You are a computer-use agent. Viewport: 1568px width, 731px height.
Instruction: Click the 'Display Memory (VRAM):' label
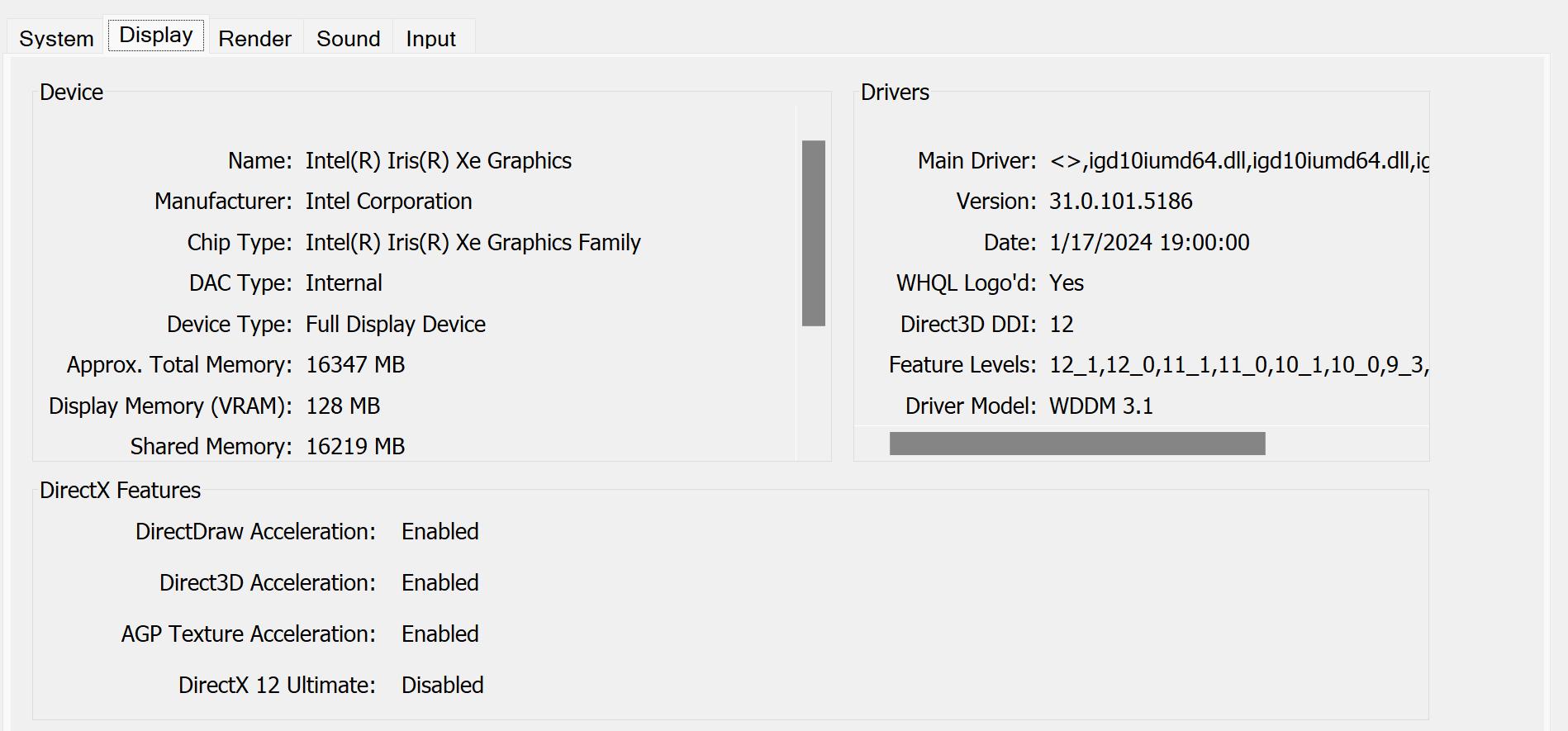pyautogui.click(x=170, y=406)
